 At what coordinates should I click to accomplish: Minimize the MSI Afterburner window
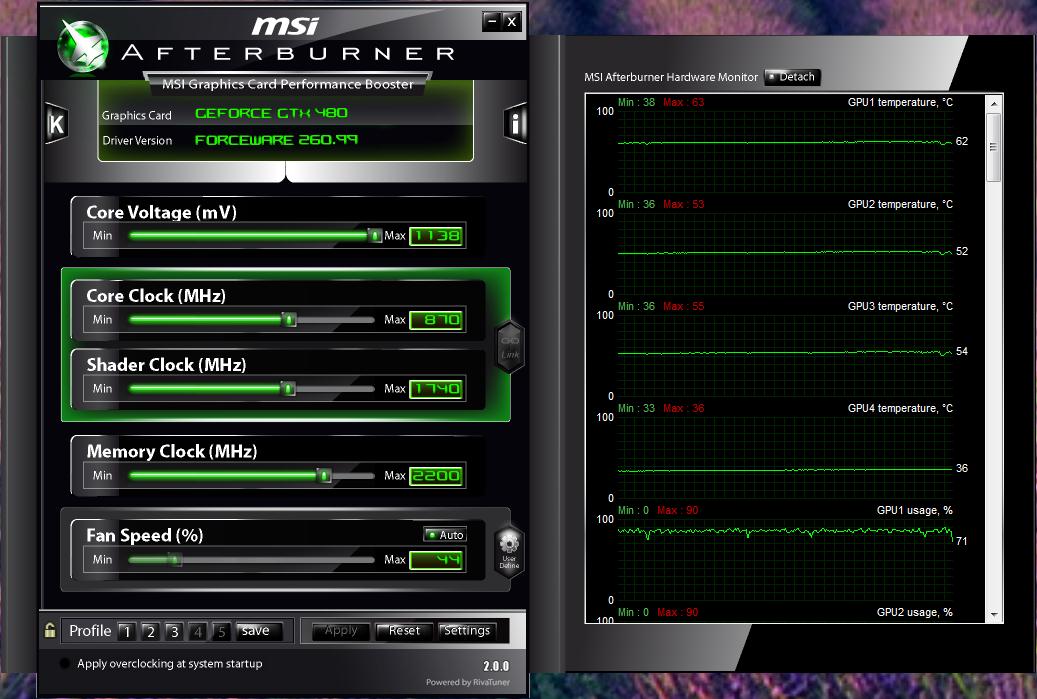pyautogui.click(x=491, y=22)
